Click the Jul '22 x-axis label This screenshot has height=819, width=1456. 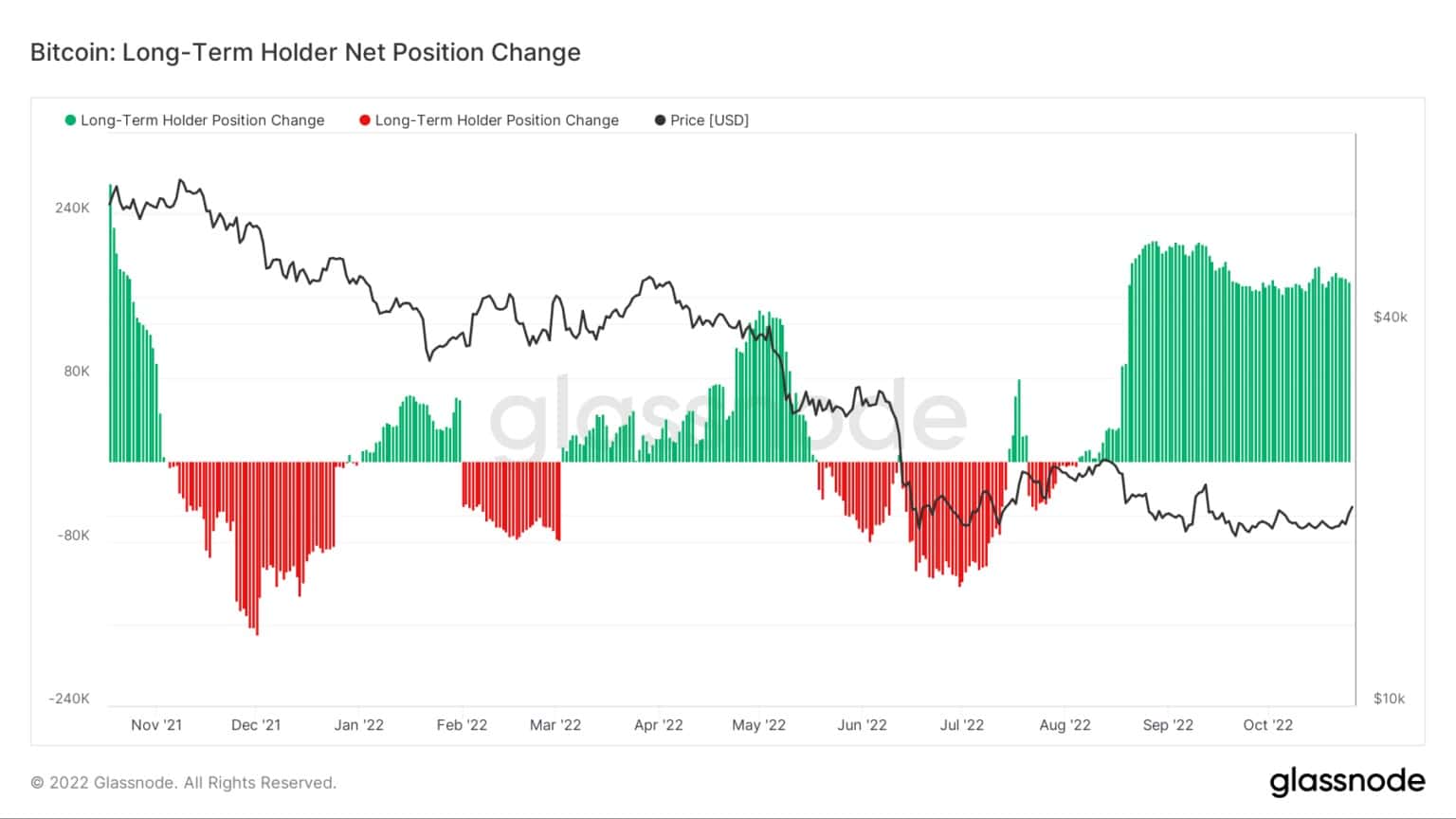962,725
